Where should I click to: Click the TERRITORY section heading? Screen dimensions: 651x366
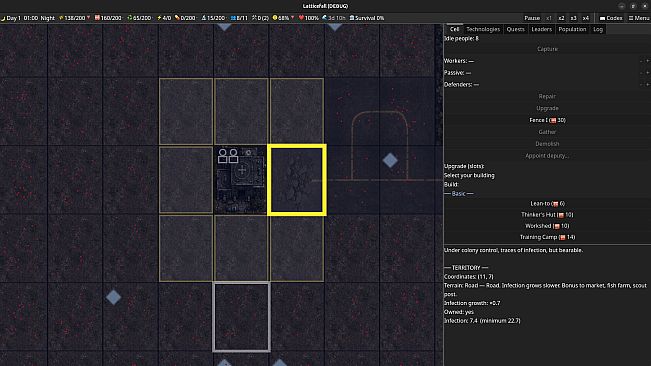[x=466, y=268]
